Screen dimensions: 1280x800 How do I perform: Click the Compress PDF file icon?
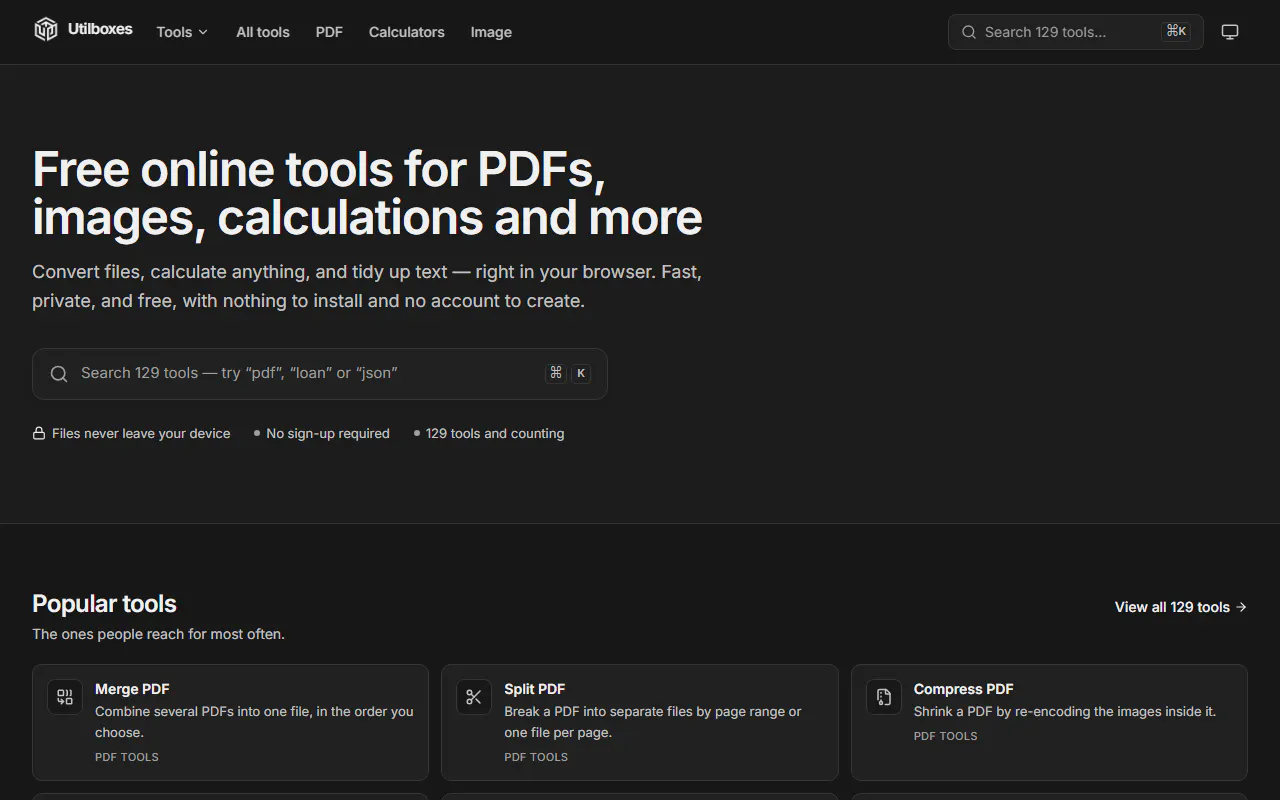(x=884, y=697)
